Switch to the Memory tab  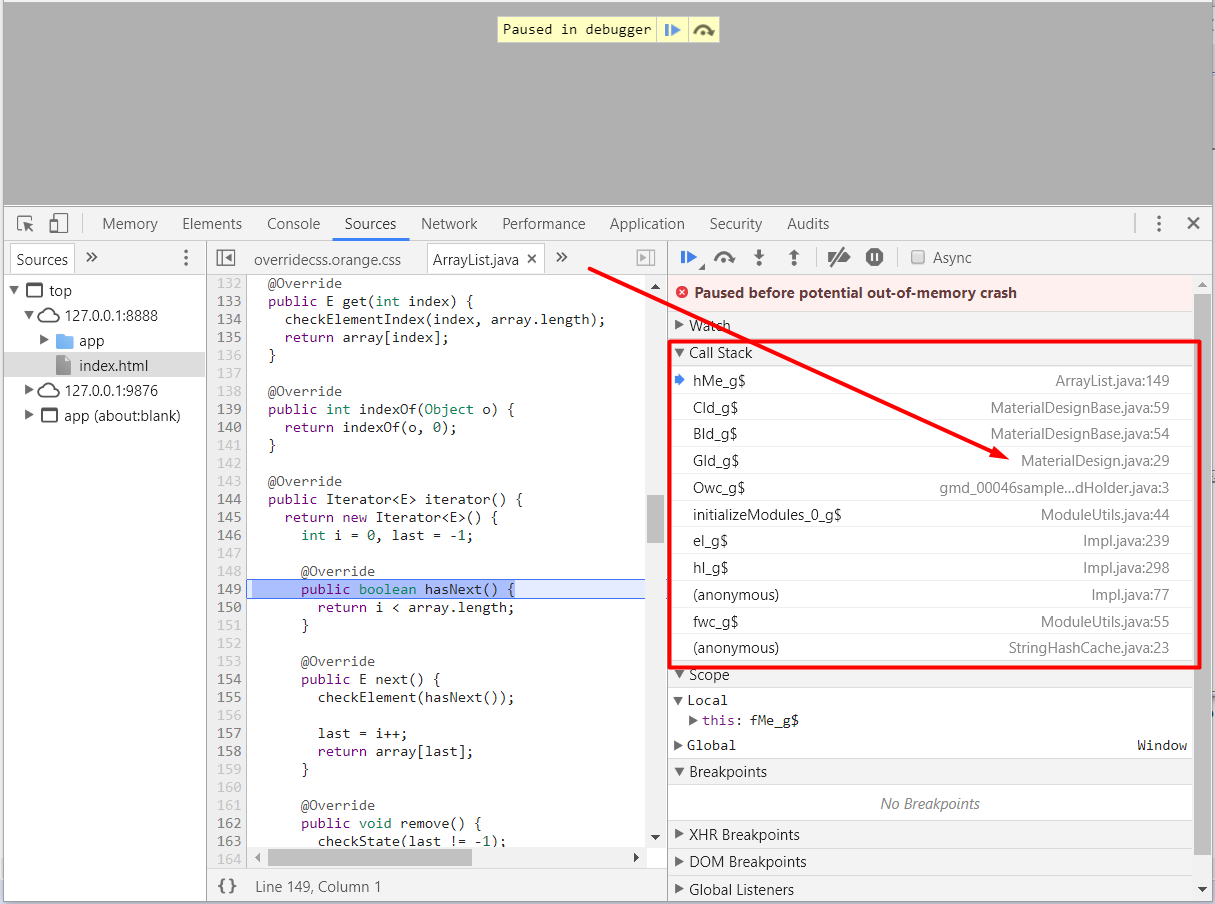tap(130, 224)
